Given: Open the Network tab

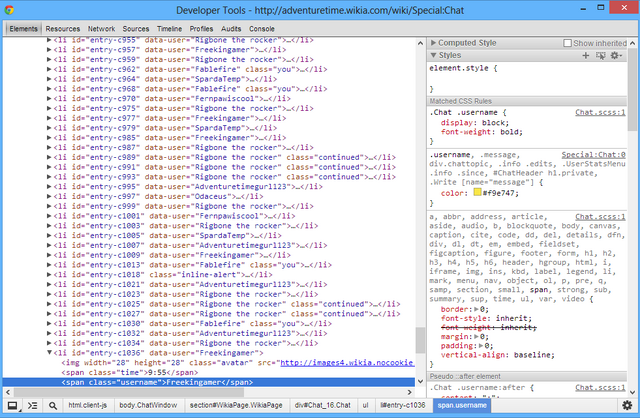Looking at the screenshot, I should coord(101,29).
